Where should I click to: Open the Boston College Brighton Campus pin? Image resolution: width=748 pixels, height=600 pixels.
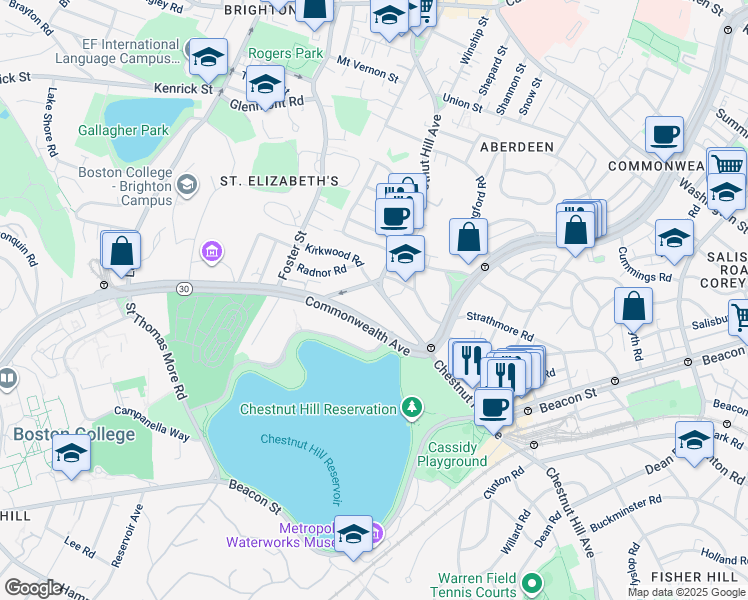coord(187,185)
